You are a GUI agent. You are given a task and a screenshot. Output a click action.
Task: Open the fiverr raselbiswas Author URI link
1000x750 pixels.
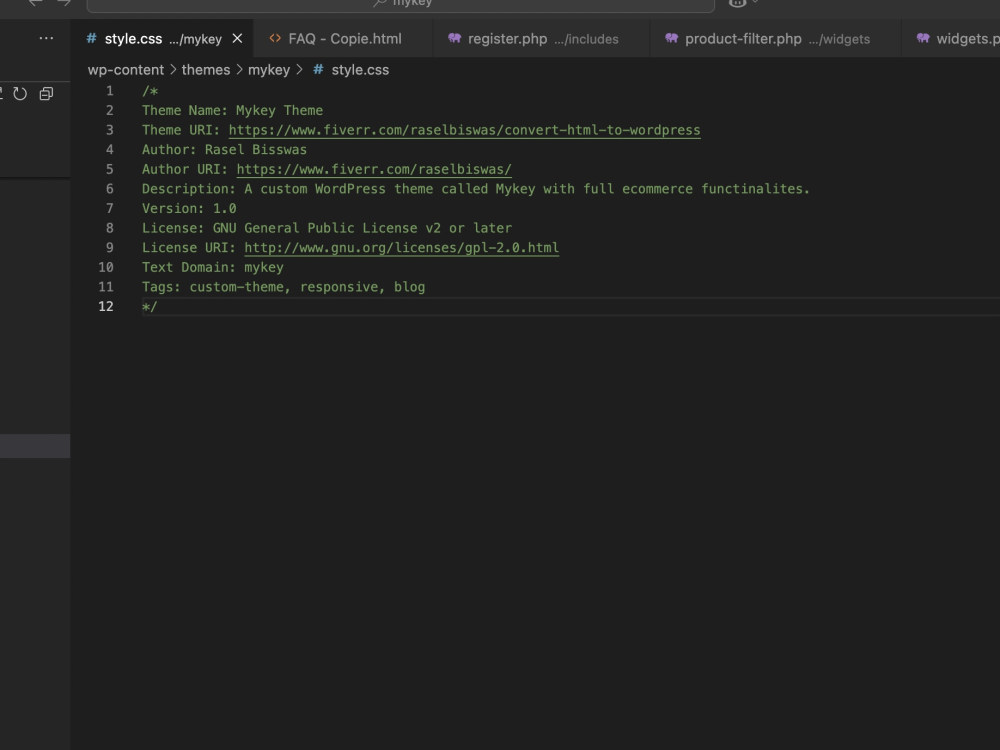[x=374, y=170]
